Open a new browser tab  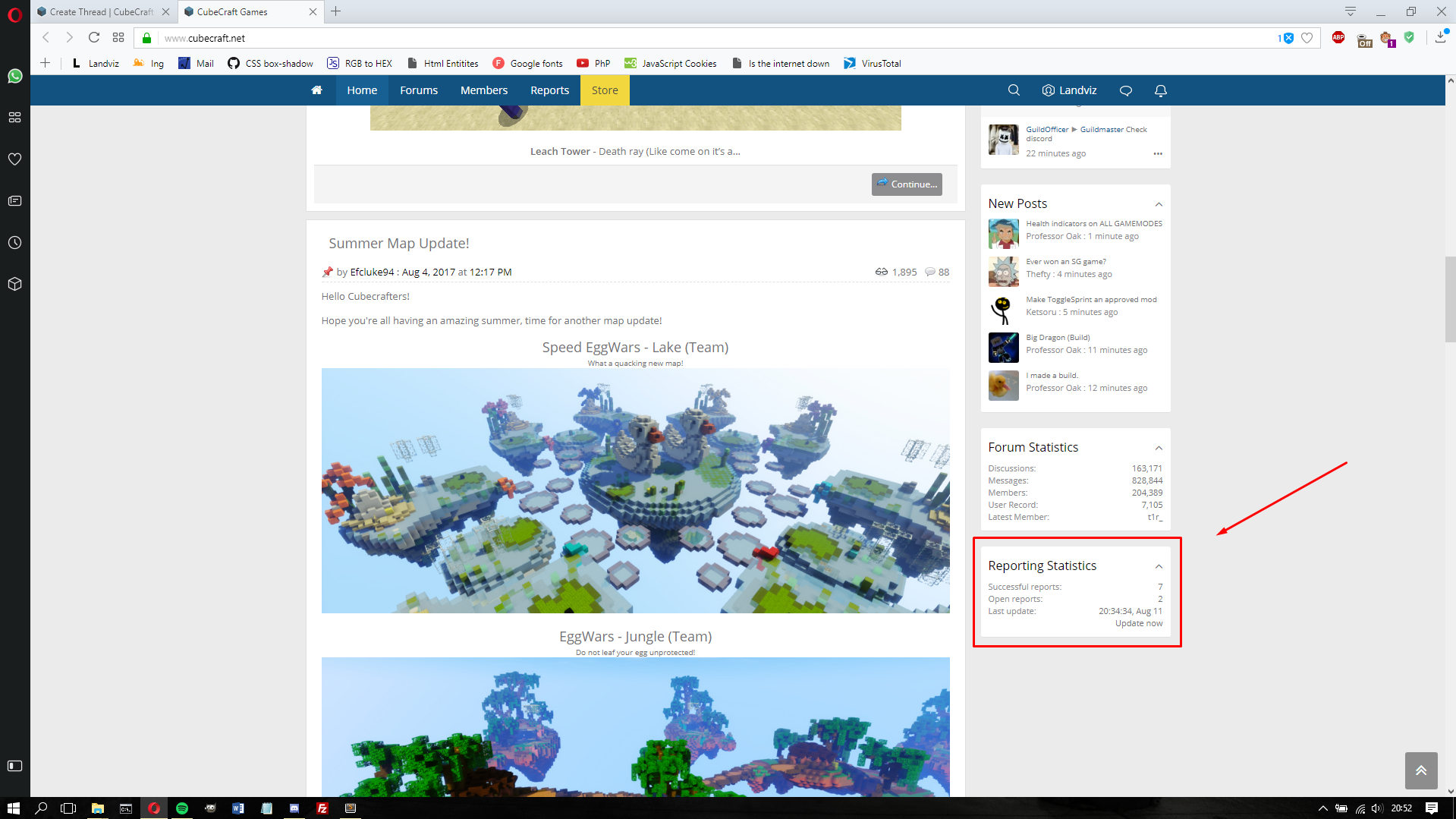tap(336, 11)
